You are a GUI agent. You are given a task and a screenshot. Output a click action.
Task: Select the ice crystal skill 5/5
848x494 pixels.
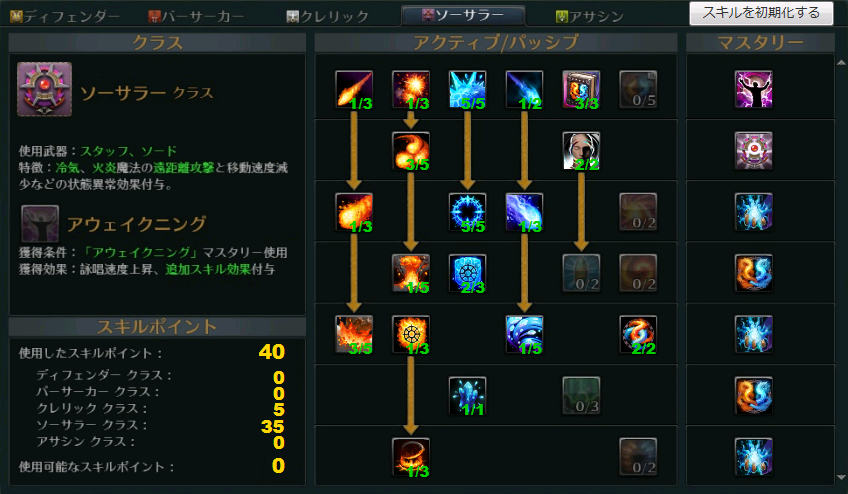[x=467, y=89]
